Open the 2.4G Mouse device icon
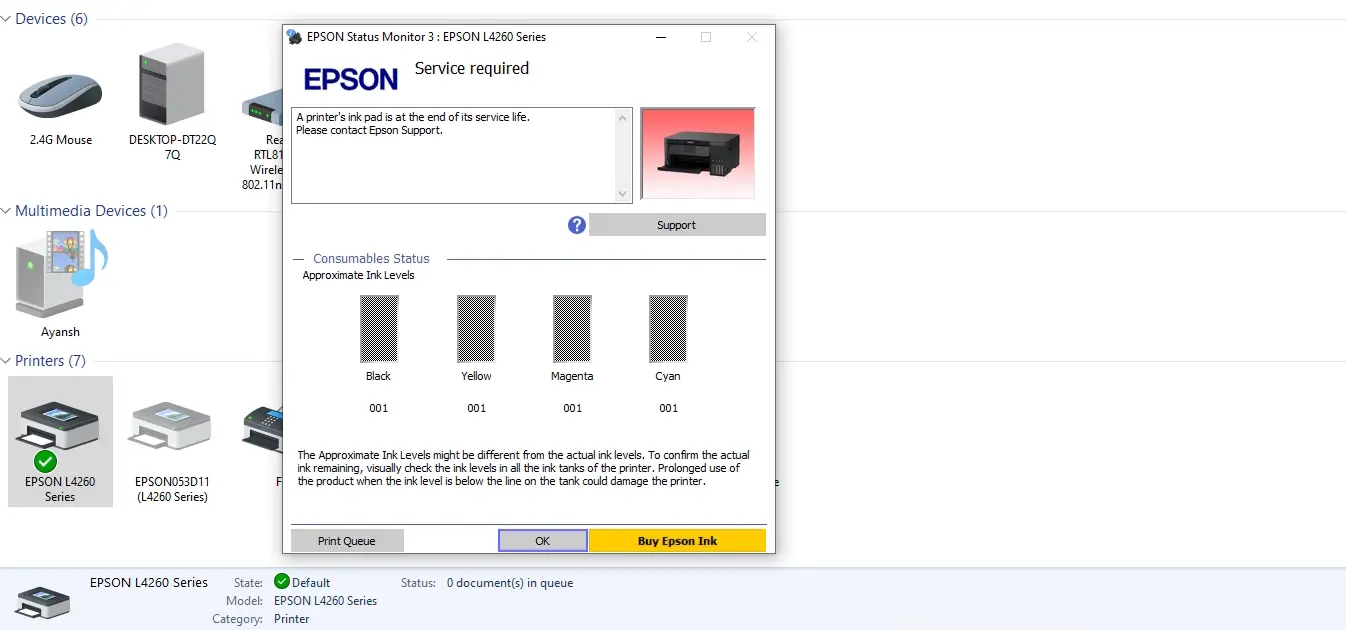Viewport: 1346px width, 630px height. (60, 98)
